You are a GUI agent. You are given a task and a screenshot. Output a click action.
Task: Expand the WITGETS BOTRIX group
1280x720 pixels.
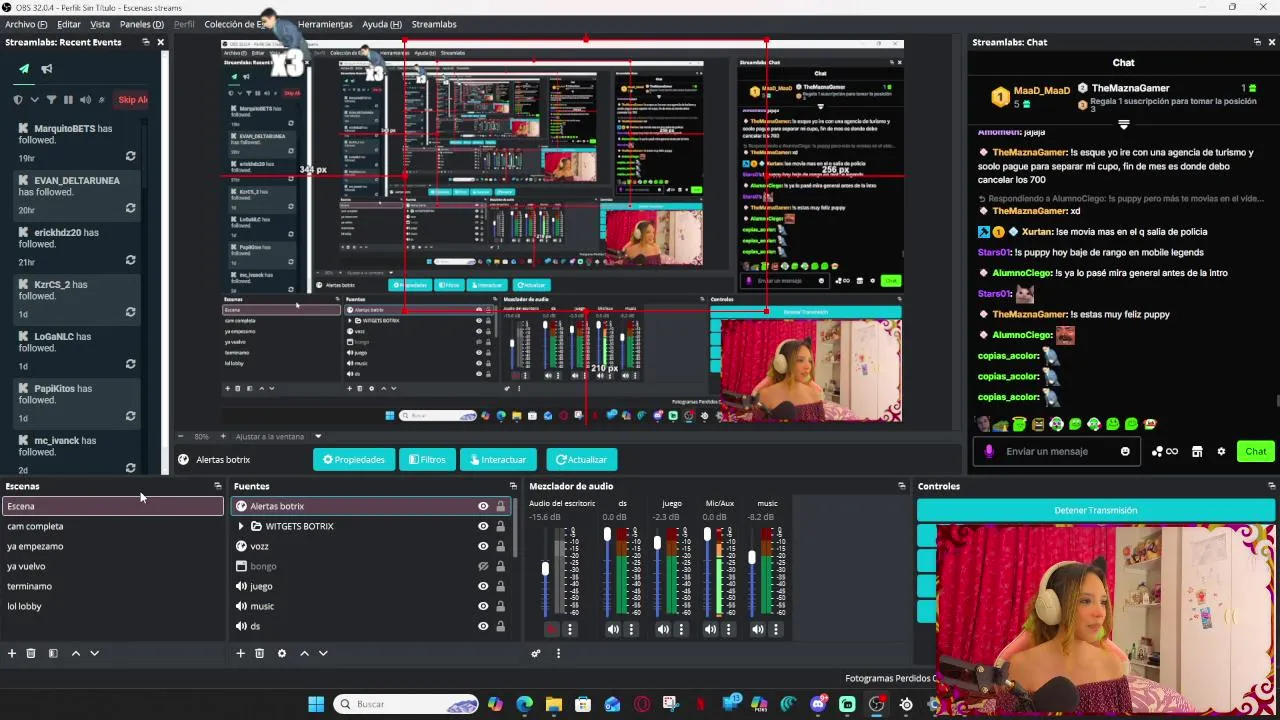pos(240,526)
